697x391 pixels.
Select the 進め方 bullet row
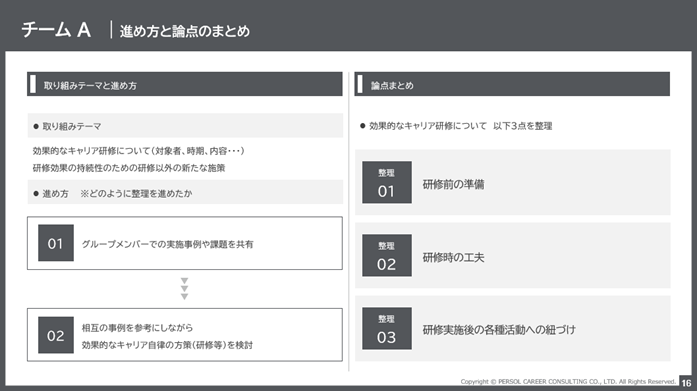pyautogui.click(x=185, y=192)
